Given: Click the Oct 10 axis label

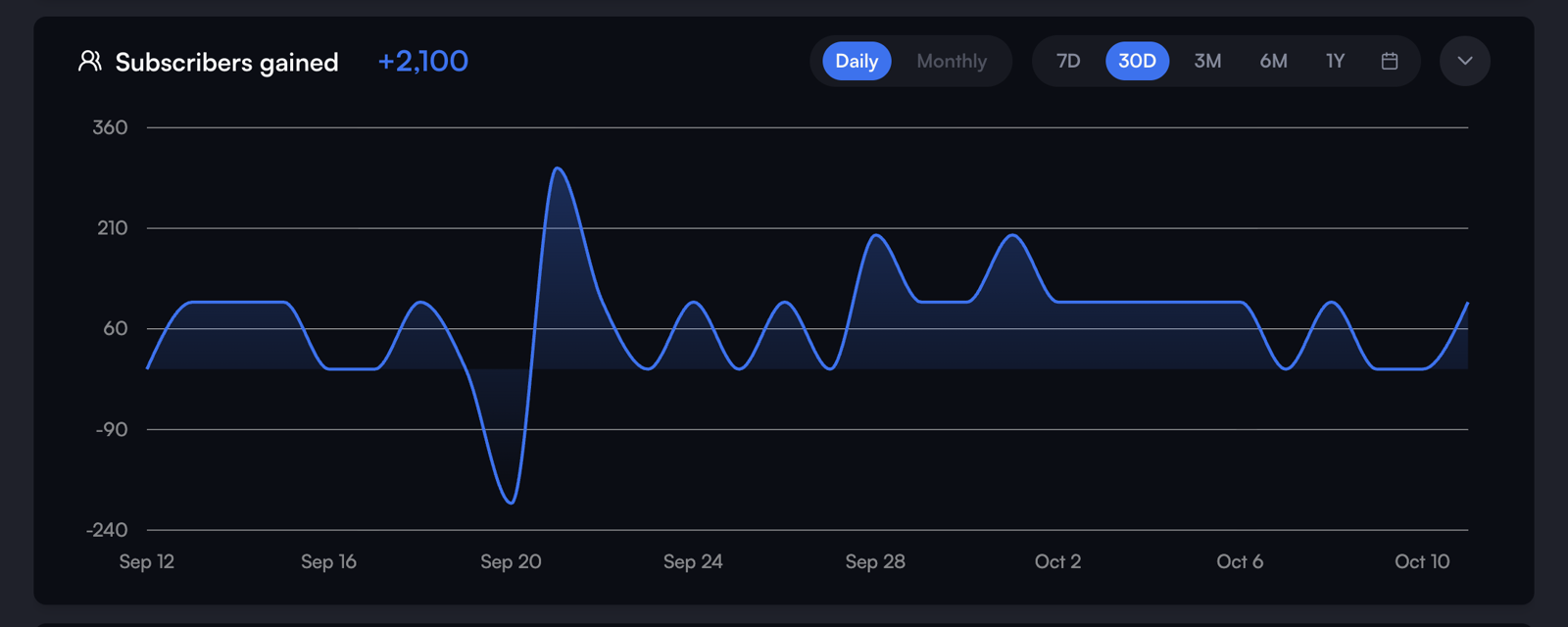Looking at the screenshot, I should [1422, 562].
